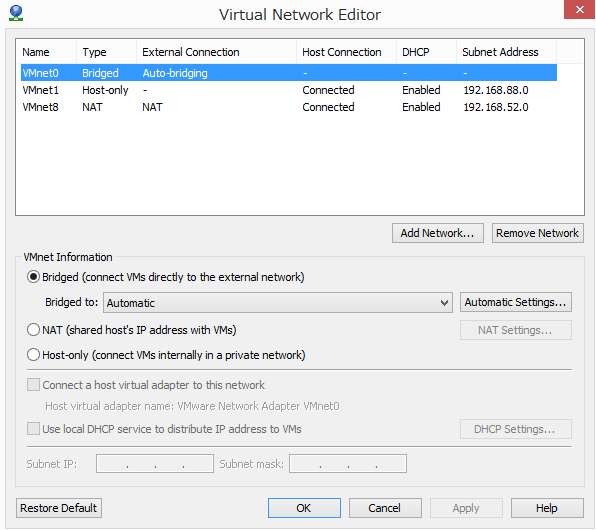Select the VMnet8 NAT row
The height and width of the screenshot is (530, 596).
tap(289, 107)
